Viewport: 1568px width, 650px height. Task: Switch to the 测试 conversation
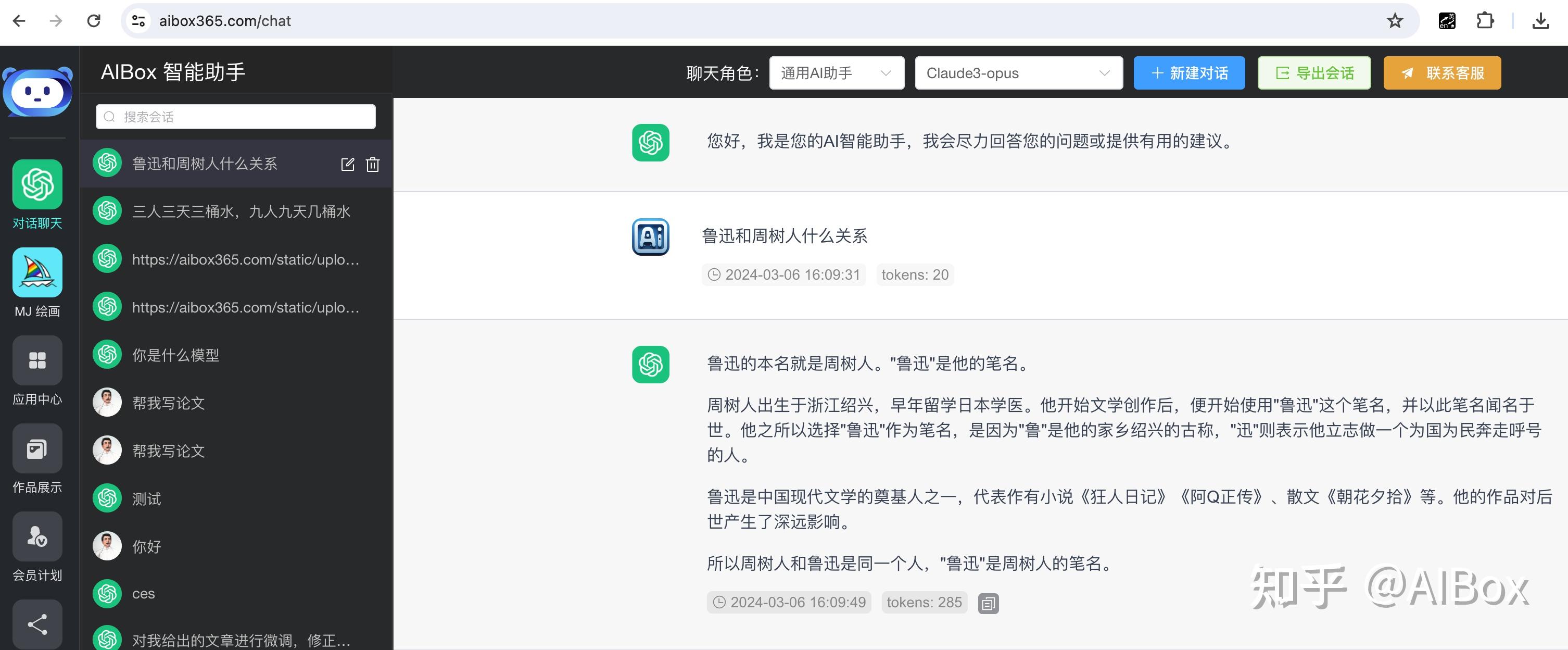click(146, 498)
